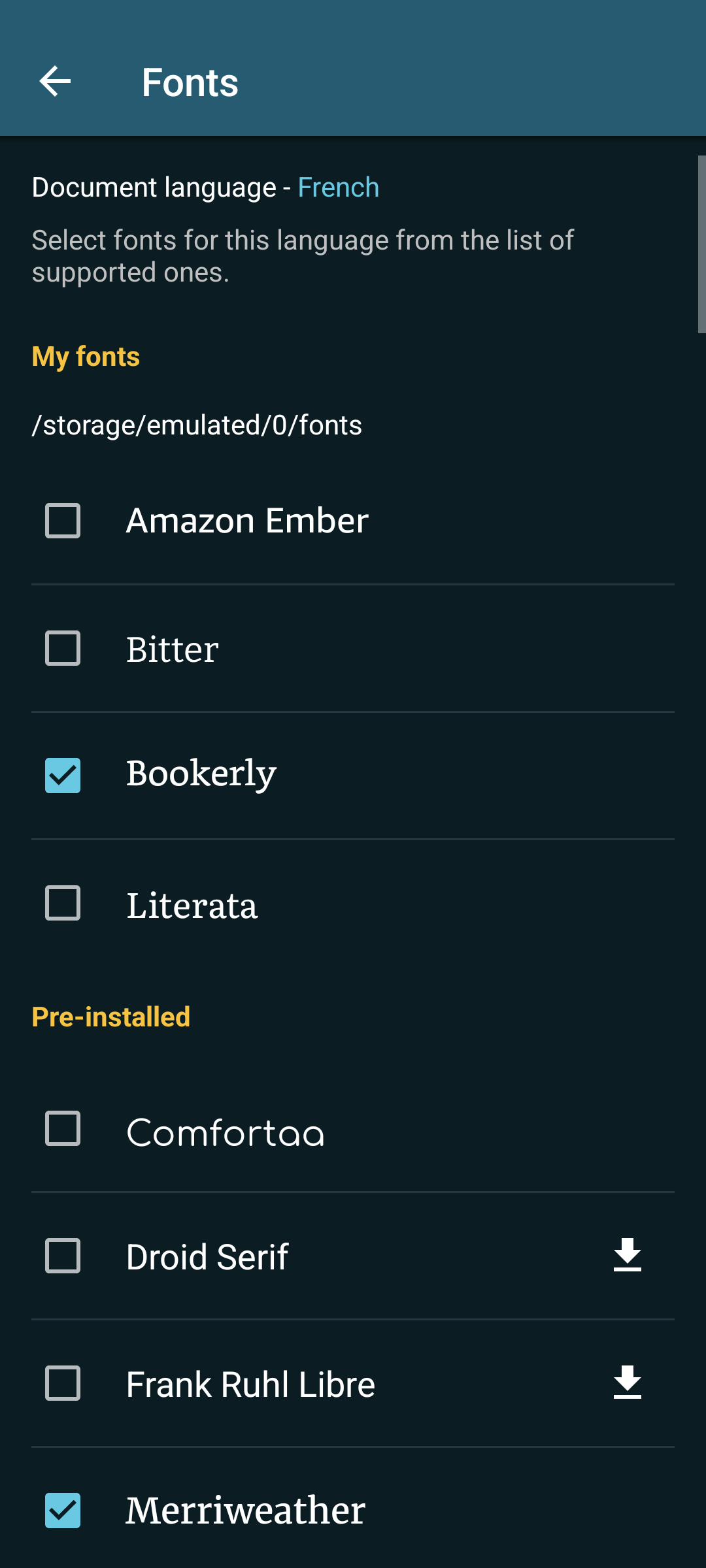Go back using the arrow icon
Image resolution: width=706 pixels, height=1568 pixels.
pos(55,82)
